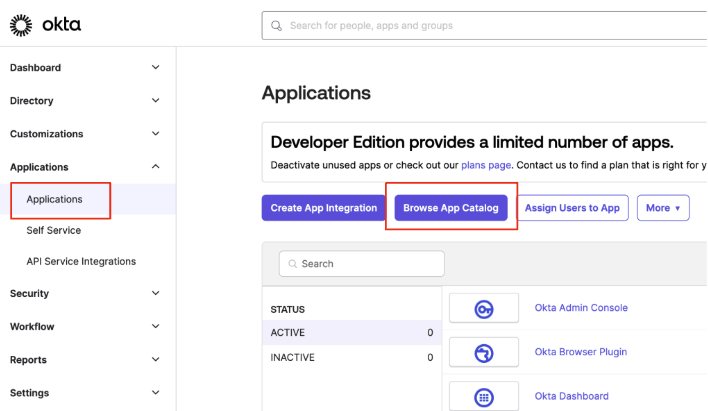The image size is (708, 411).
Task: Open the Okta Dashboard link
Action: pyautogui.click(x=572, y=396)
